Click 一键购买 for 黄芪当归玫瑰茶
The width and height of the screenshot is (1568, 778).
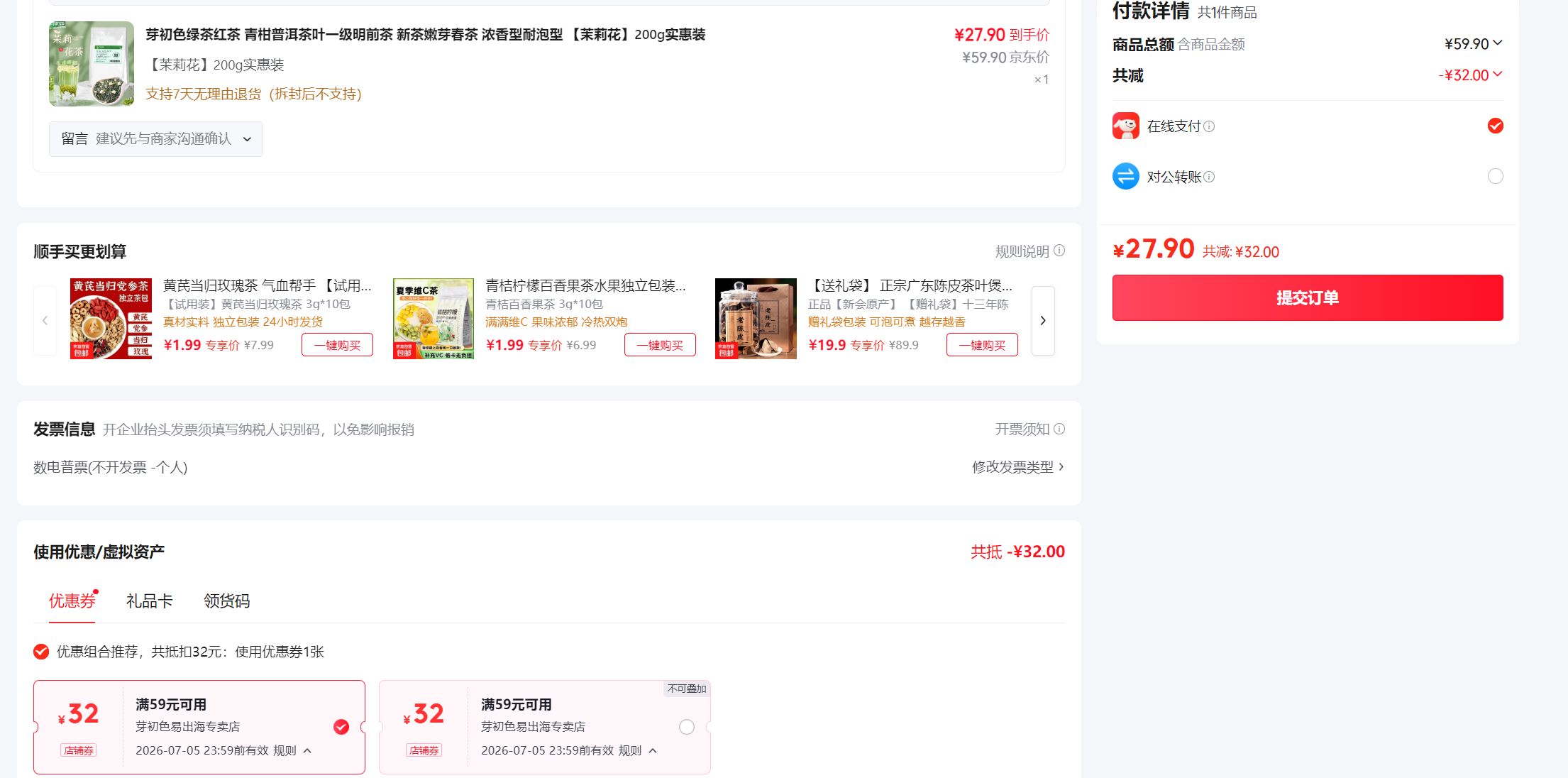point(338,345)
